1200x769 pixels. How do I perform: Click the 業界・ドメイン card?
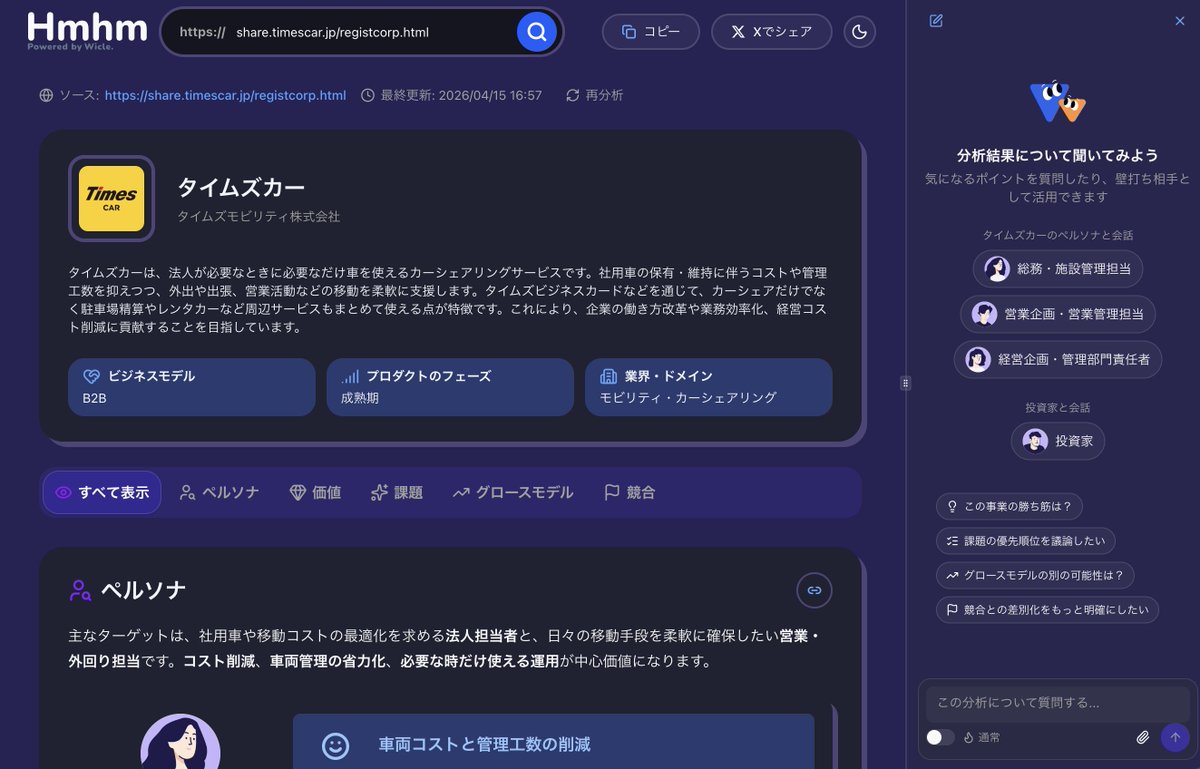tap(709, 387)
